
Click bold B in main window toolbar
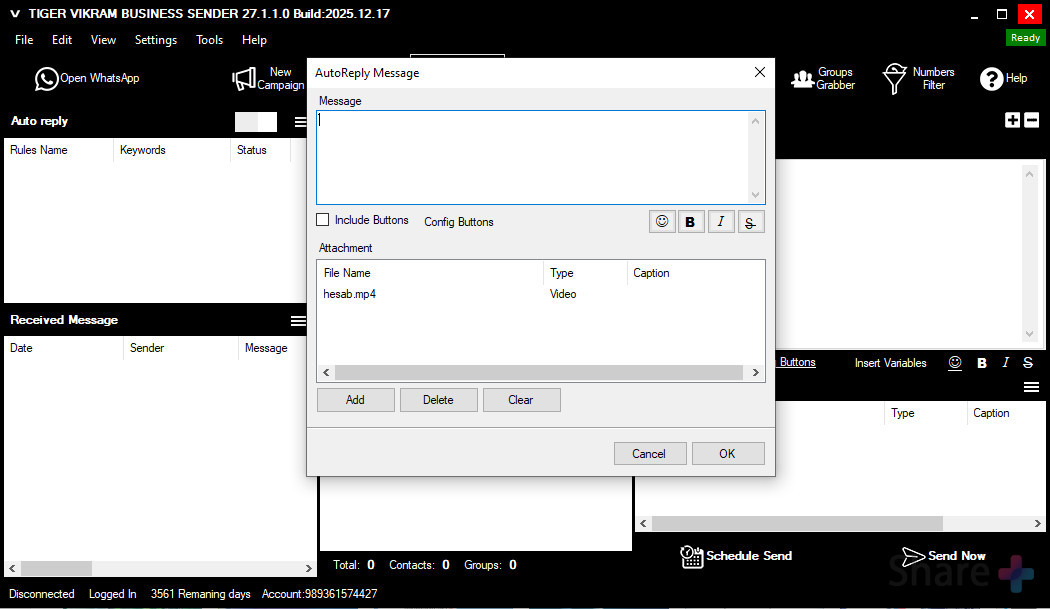pyautogui.click(x=982, y=362)
